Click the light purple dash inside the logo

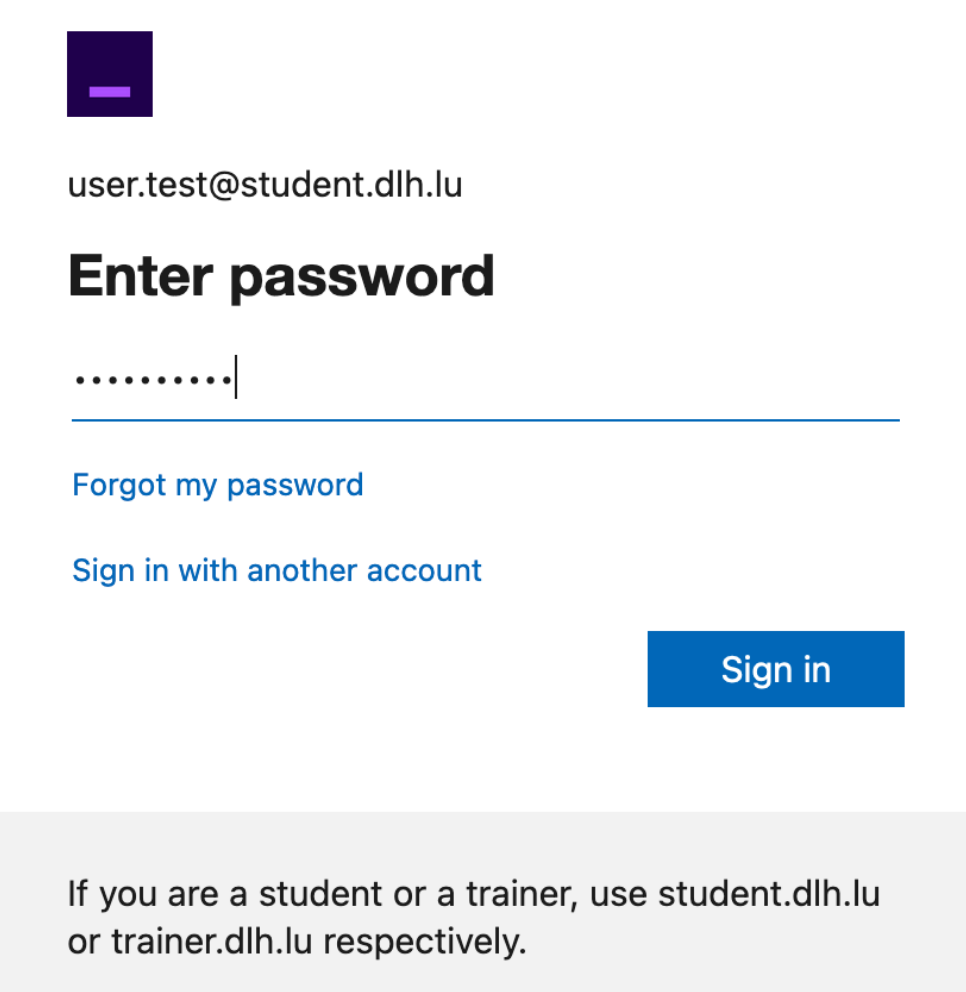(x=109, y=92)
